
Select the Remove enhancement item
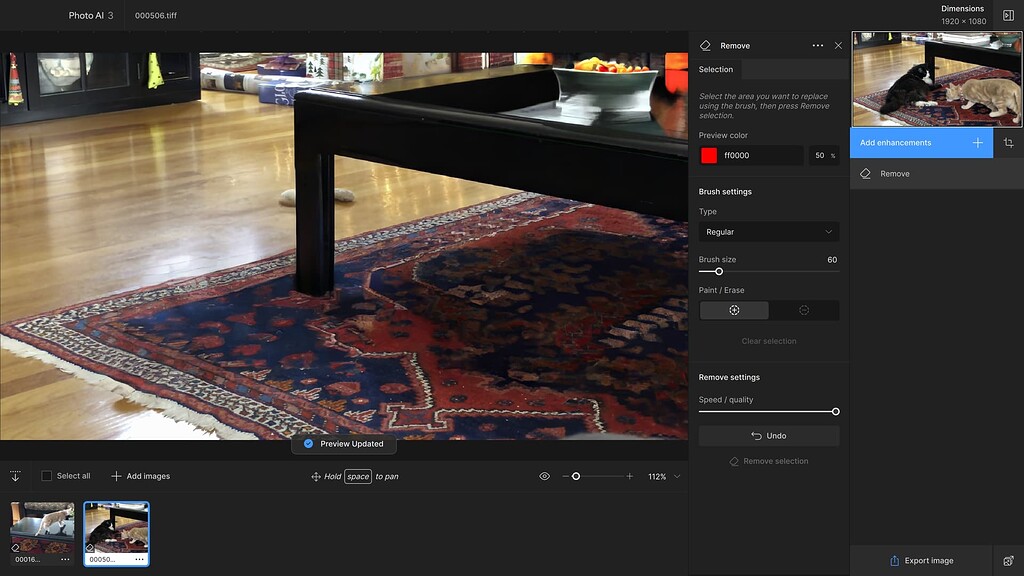coord(936,174)
